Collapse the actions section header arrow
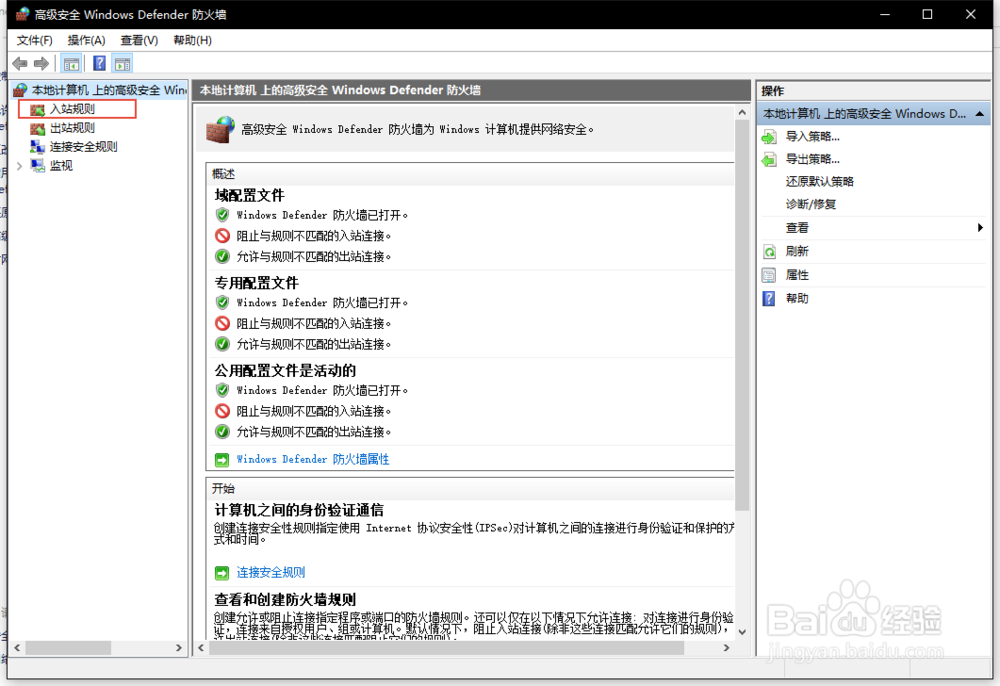The image size is (1000, 686). click(980, 114)
